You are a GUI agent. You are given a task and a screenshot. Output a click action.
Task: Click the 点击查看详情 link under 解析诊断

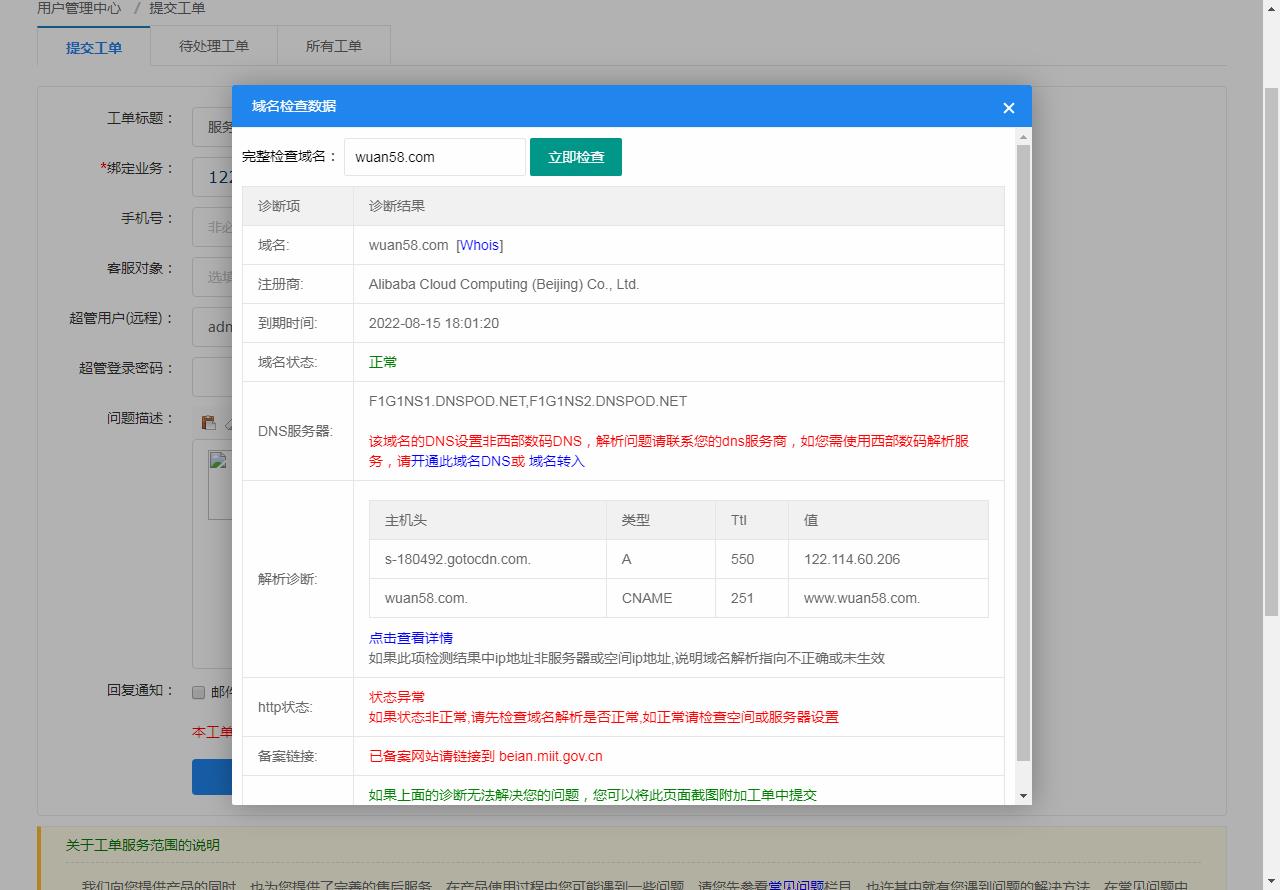click(410, 638)
